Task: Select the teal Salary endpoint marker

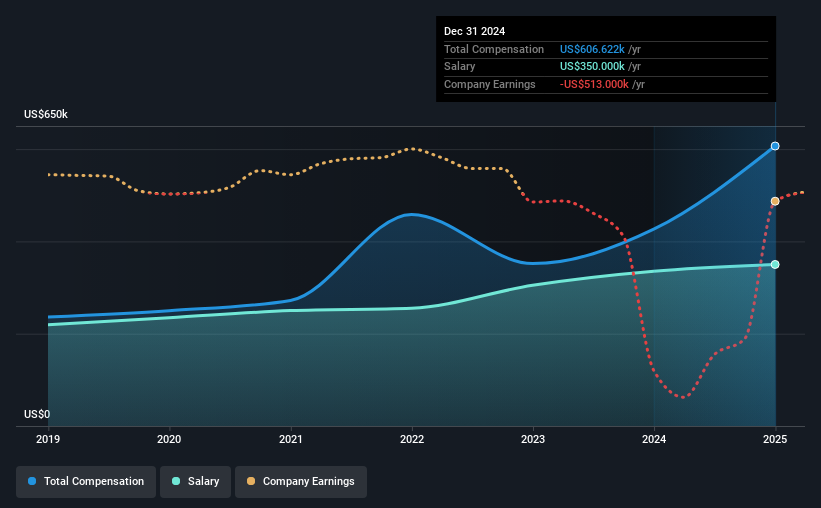Action: (775, 264)
